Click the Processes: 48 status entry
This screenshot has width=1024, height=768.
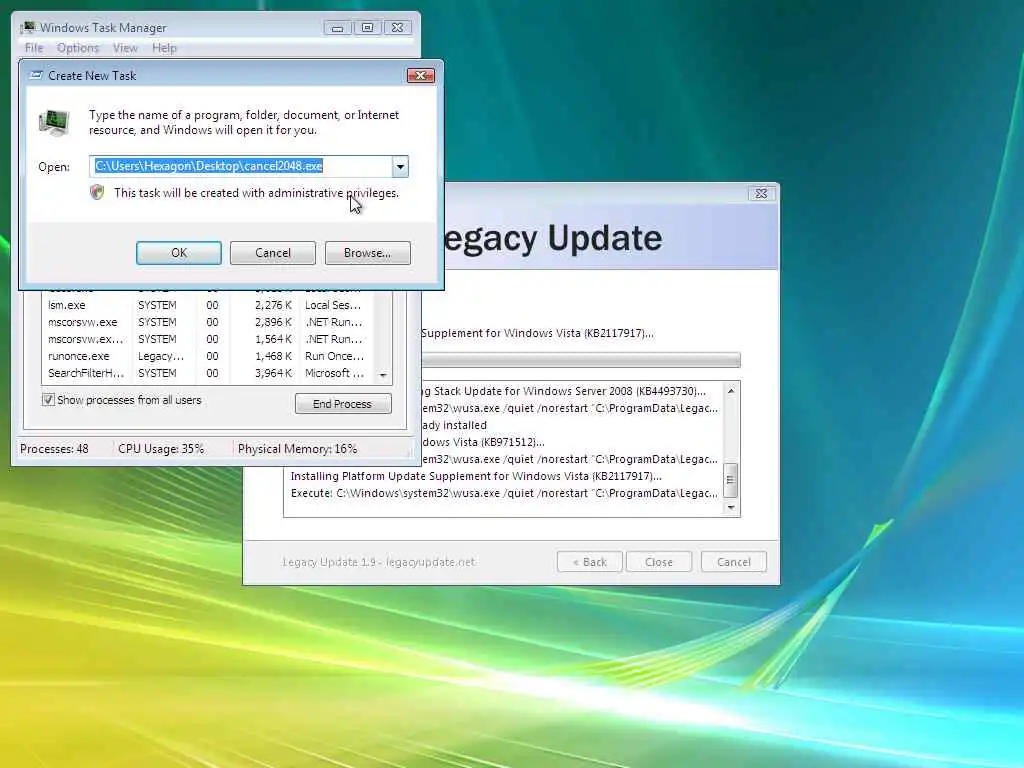click(x=54, y=449)
